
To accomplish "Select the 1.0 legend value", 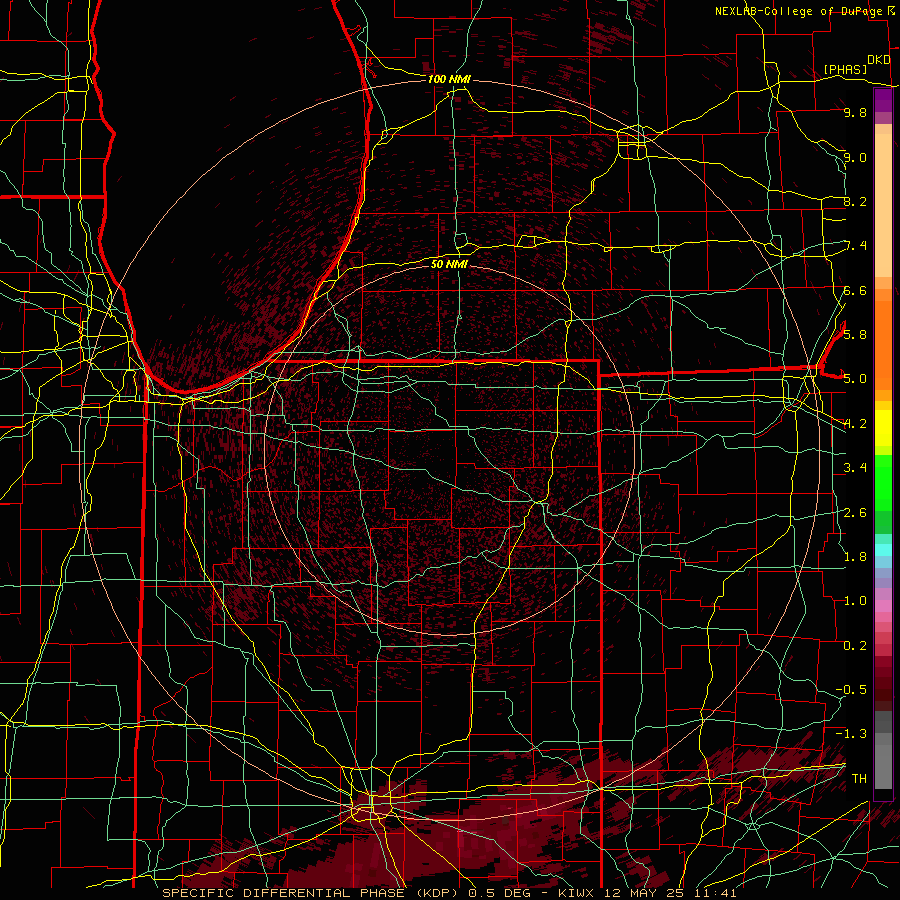I will (855, 601).
